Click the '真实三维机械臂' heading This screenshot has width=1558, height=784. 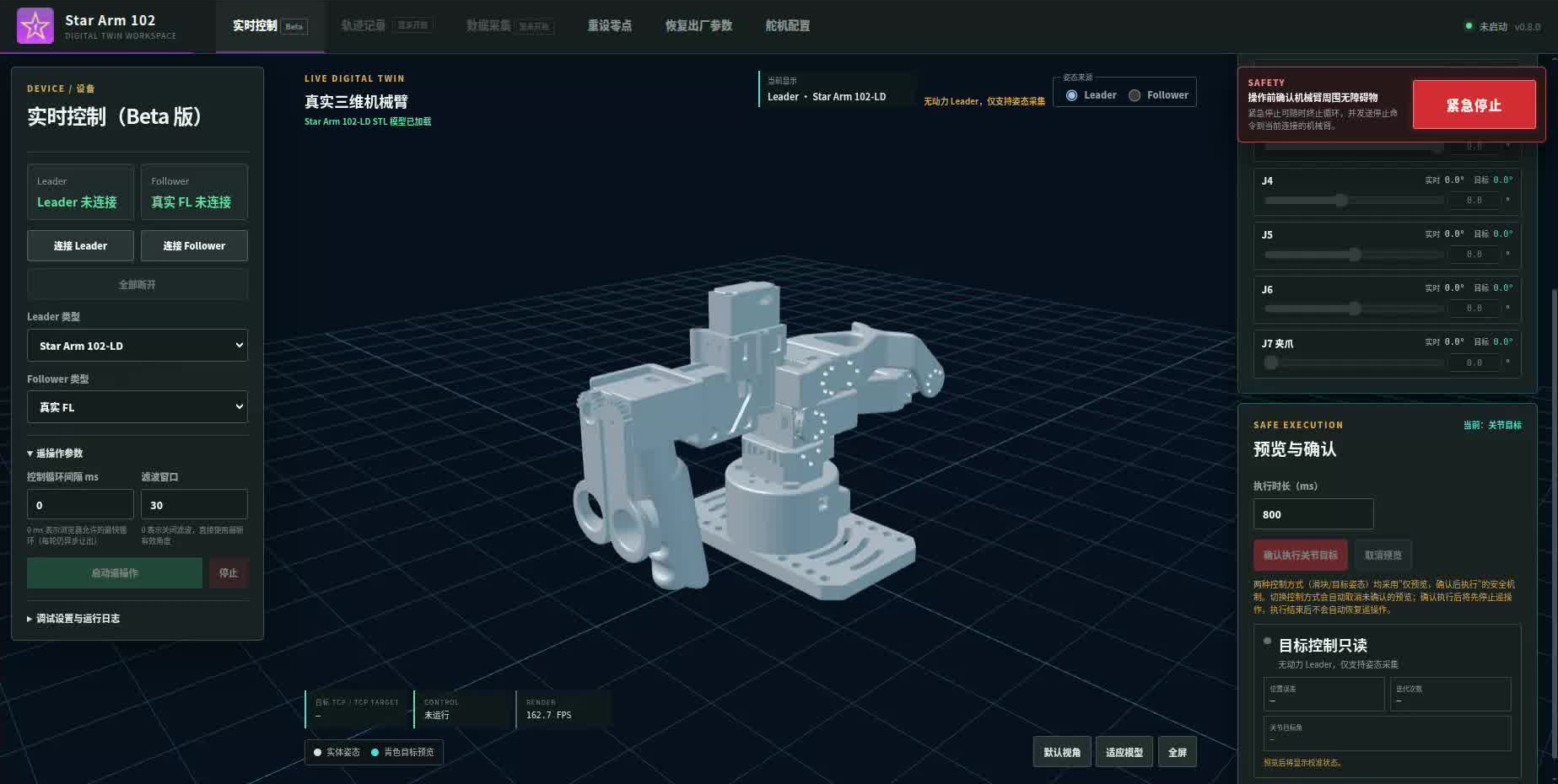tap(356, 102)
